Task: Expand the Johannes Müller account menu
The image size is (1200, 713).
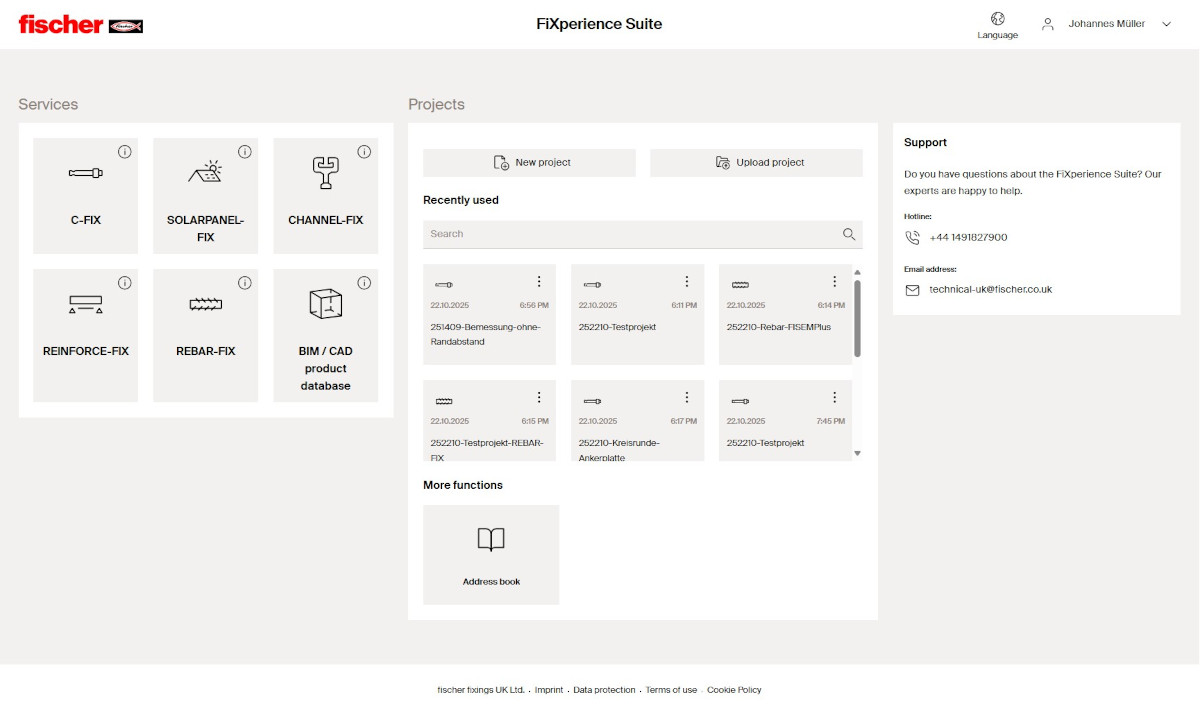Action: point(1166,24)
